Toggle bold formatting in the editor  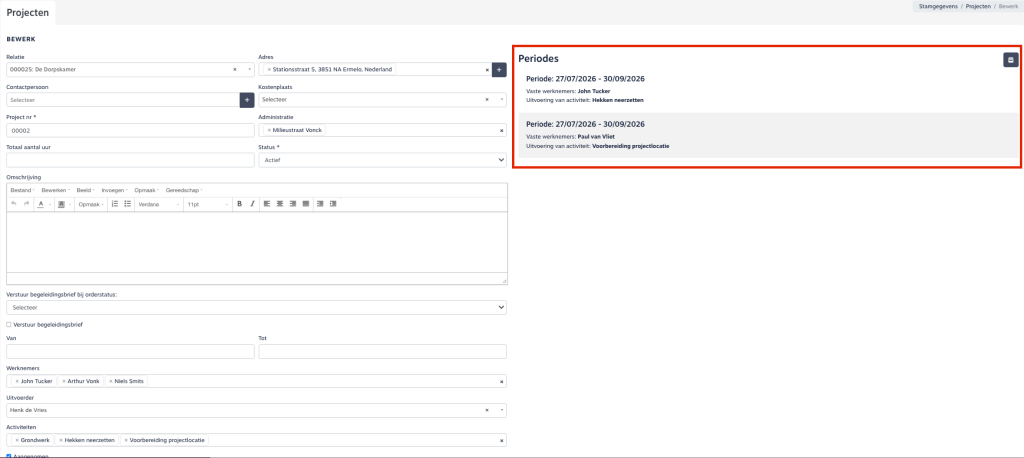(240, 204)
